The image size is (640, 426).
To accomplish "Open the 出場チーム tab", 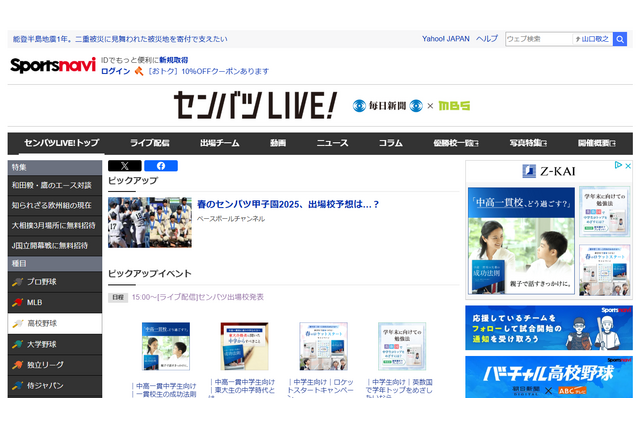I will (x=220, y=143).
